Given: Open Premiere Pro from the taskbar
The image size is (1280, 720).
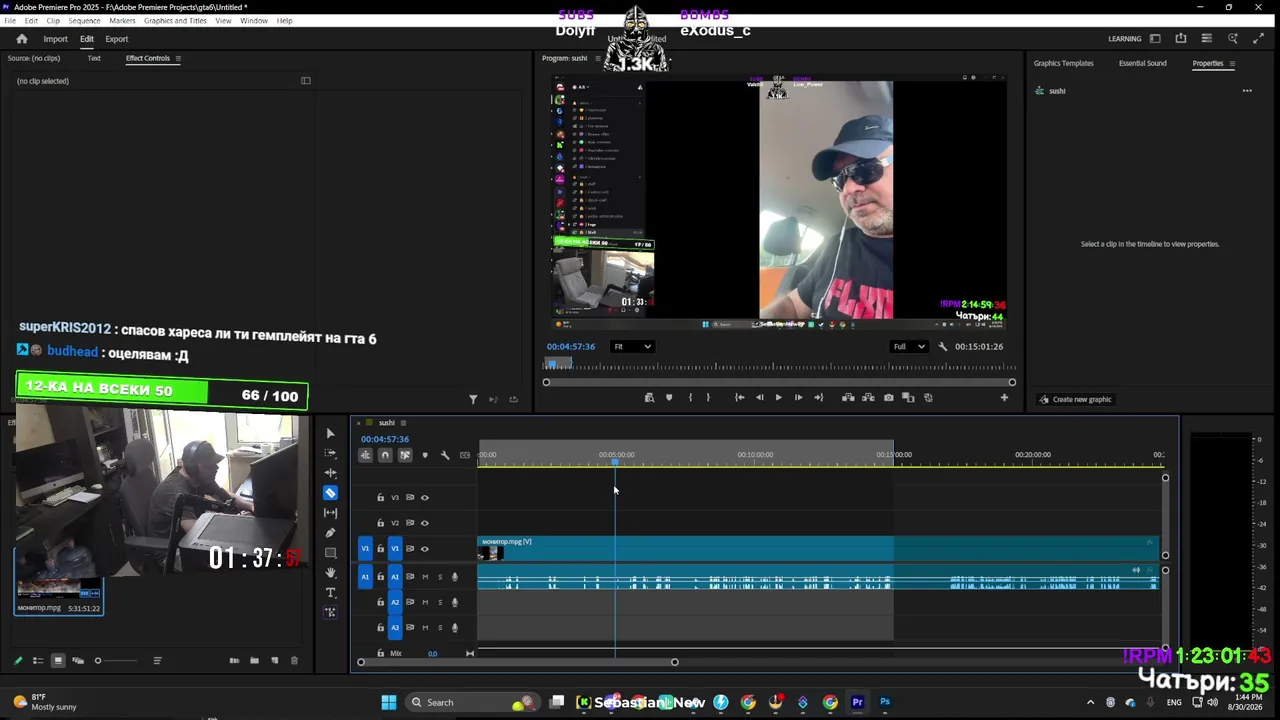Looking at the screenshot, I should pyautogui.click(x=857, y=702).
